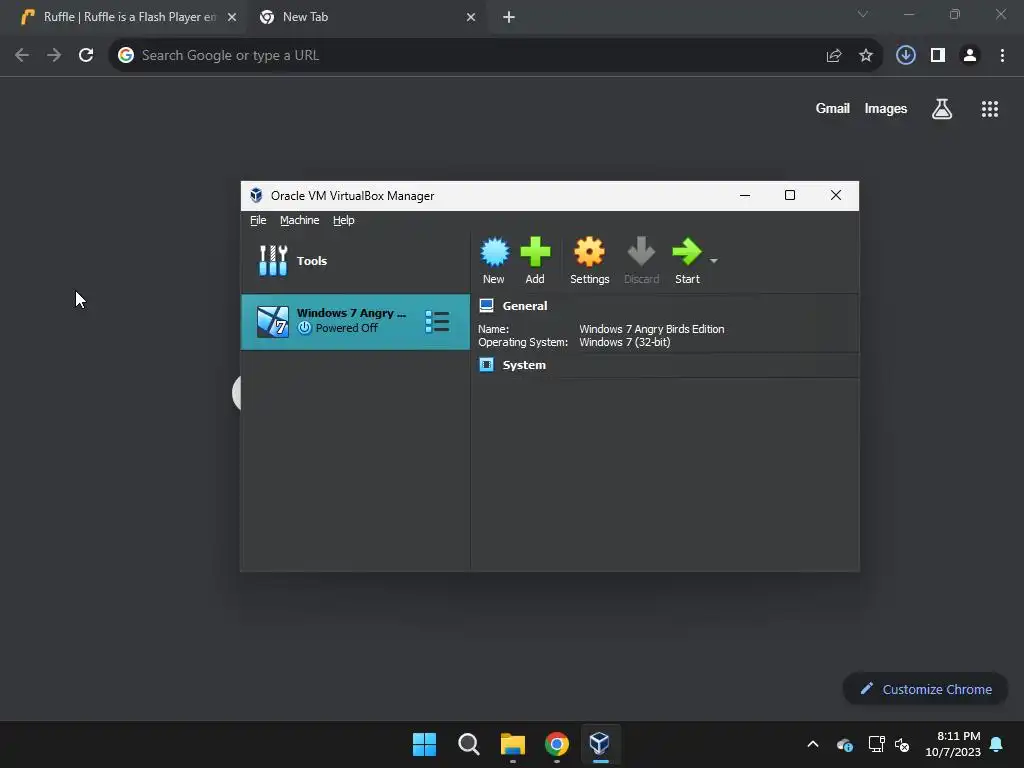This screenshot has height=768, width=1024.
Task: Reload the current Chrome page
Action: [x=86, y=56]
